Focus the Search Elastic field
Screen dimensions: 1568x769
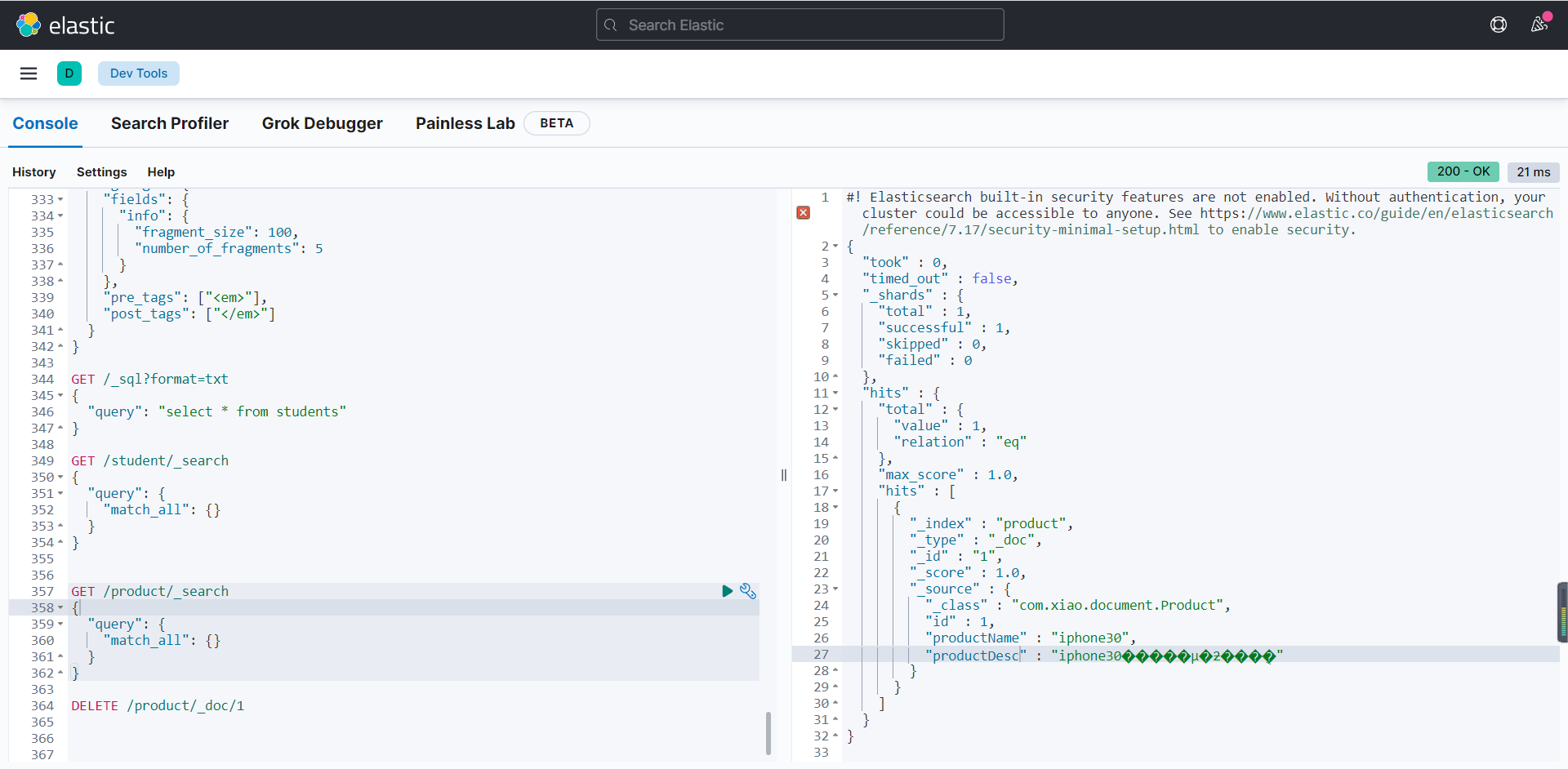[x=800, y=24]
